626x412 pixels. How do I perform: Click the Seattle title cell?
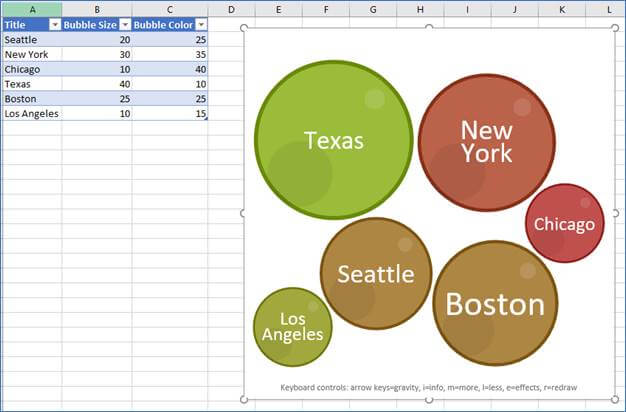tap(32, 40)
